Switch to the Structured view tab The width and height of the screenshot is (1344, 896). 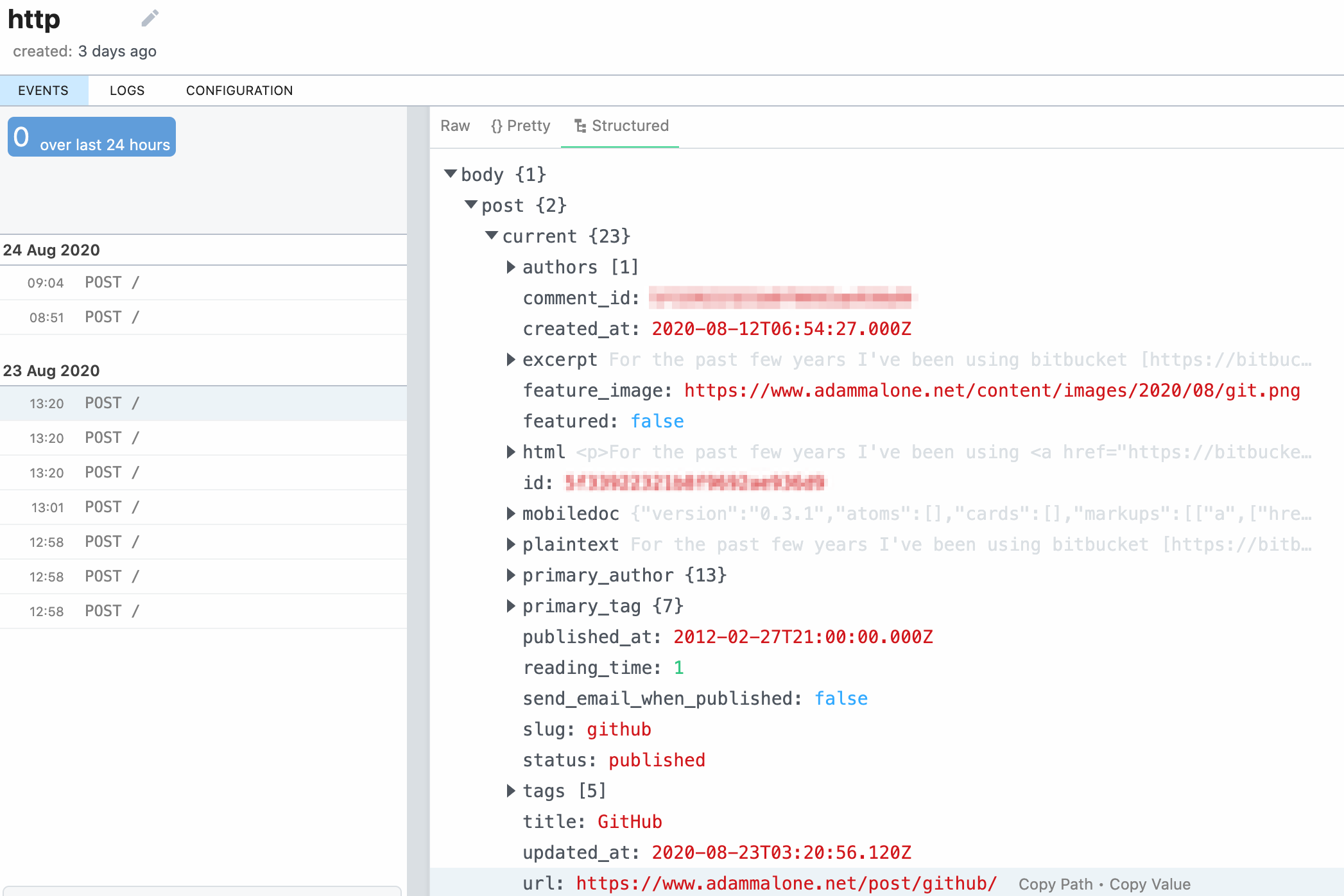(x=621, y=126)
